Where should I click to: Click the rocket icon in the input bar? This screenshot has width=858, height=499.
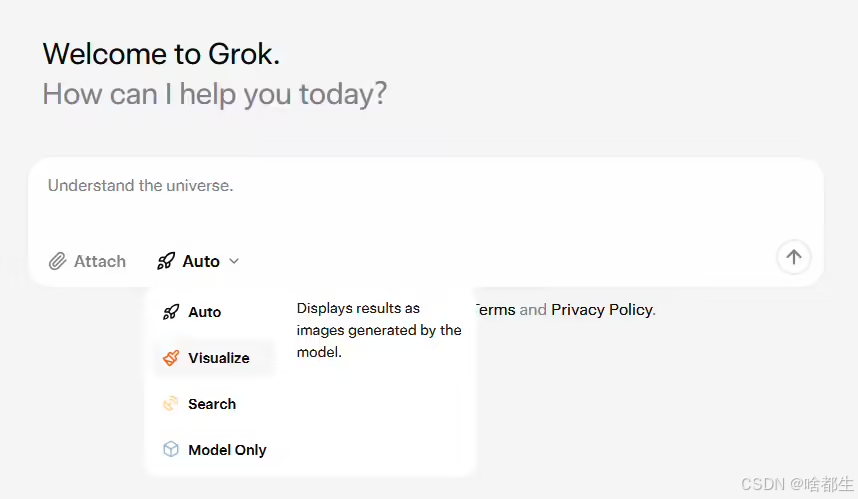166,262
